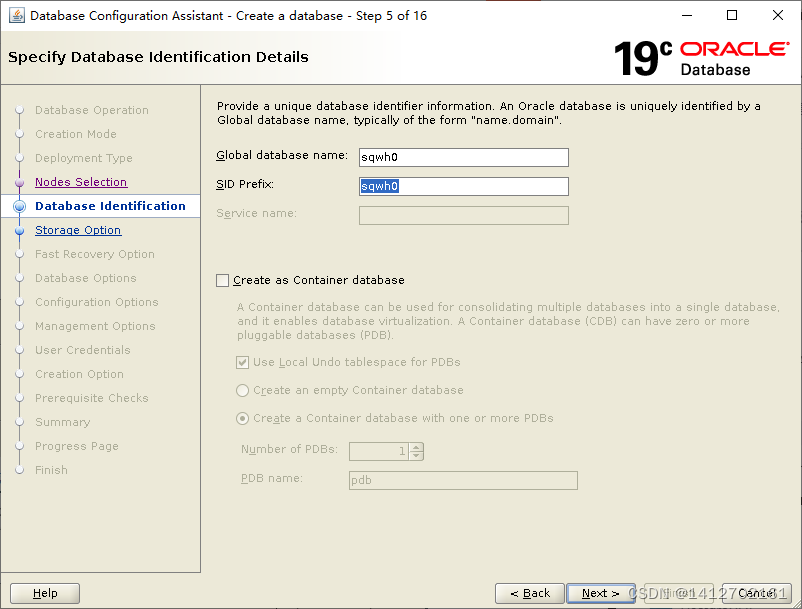Click the Number of PDBs spinner field
The height and width of the screenshot is (609, 802).
pyautogui.click(x=379, y=451)
